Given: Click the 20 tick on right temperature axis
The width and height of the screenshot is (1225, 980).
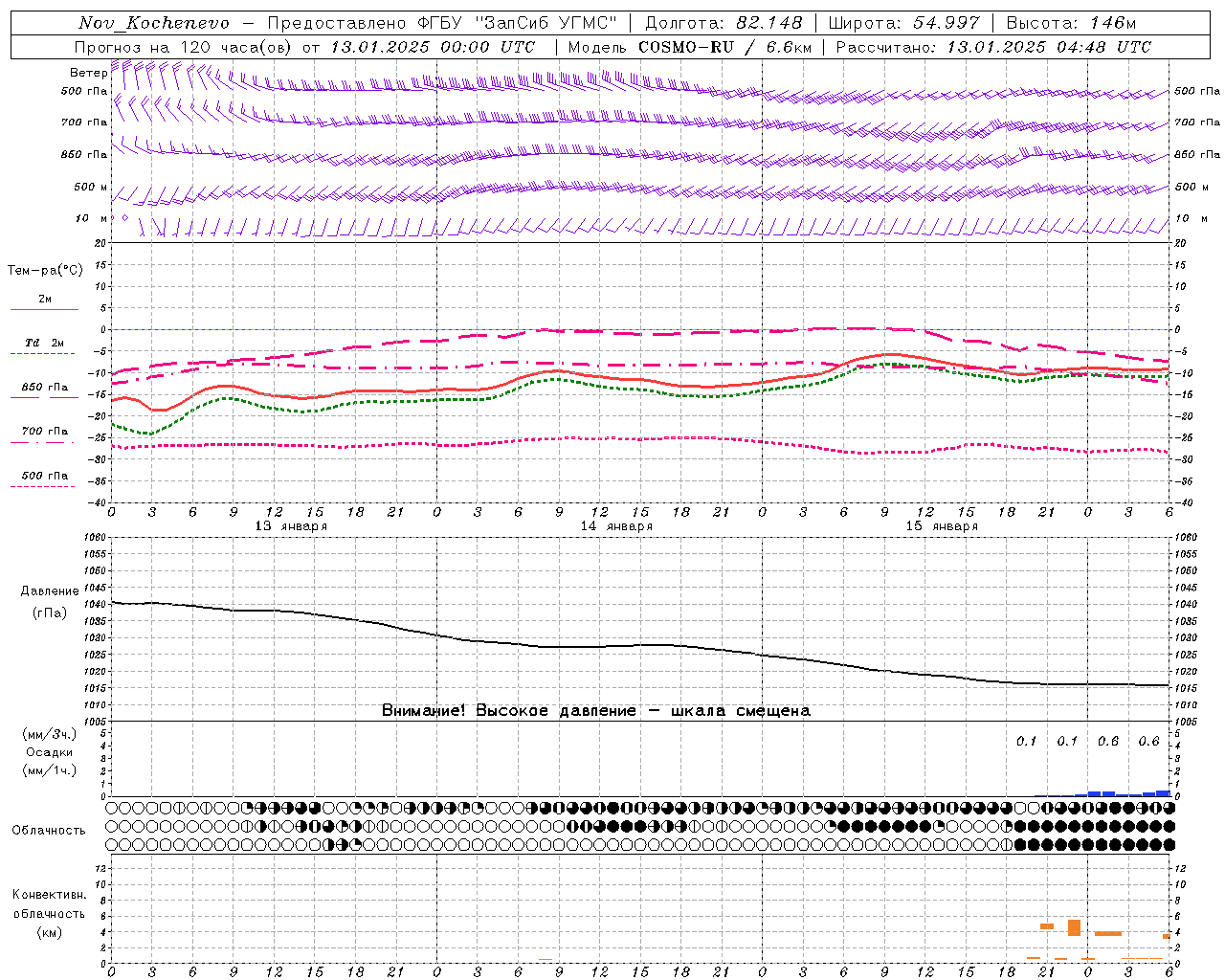Looking at the screenshot, I should pos(1180,244).
